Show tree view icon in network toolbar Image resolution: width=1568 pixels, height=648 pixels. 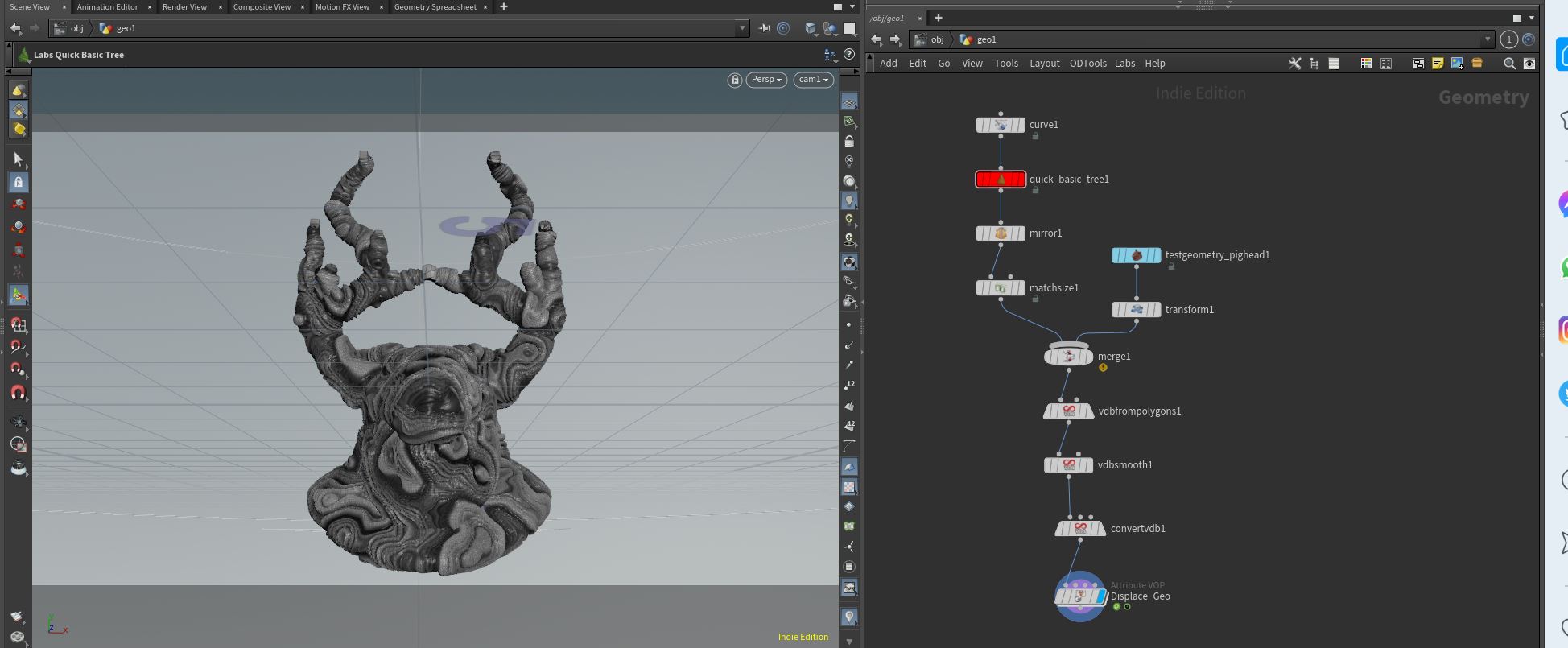pos(1314,64)
